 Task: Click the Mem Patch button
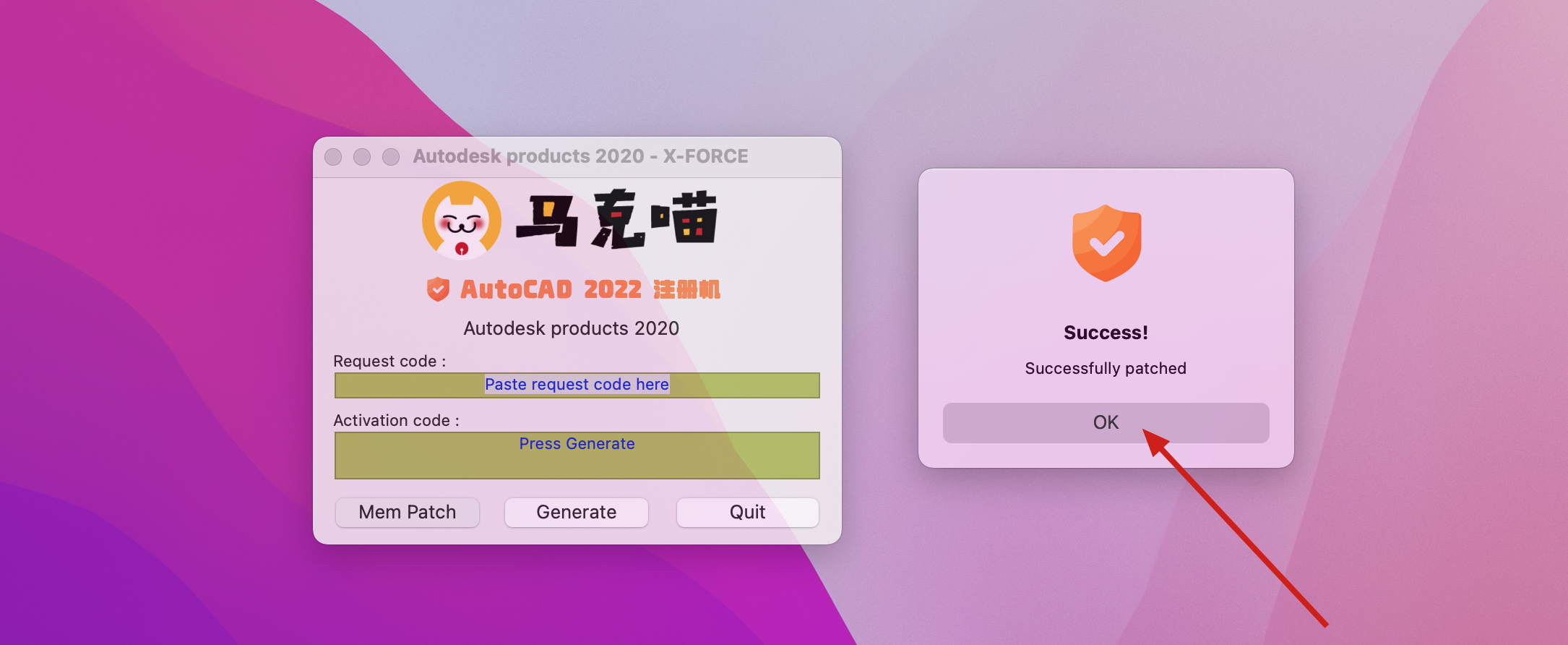point(408,512)
